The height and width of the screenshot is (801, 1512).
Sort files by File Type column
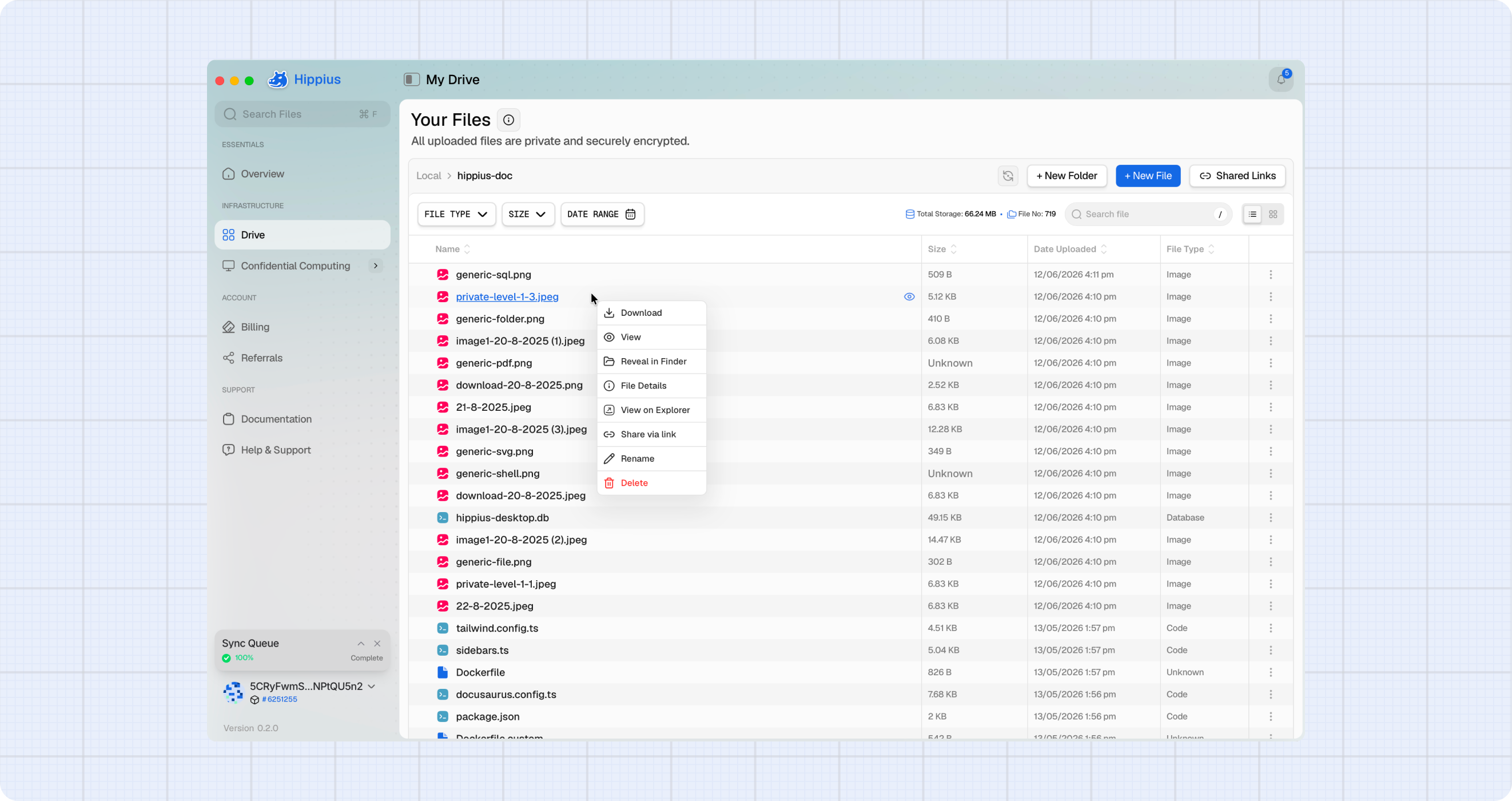click(1191, 249)
